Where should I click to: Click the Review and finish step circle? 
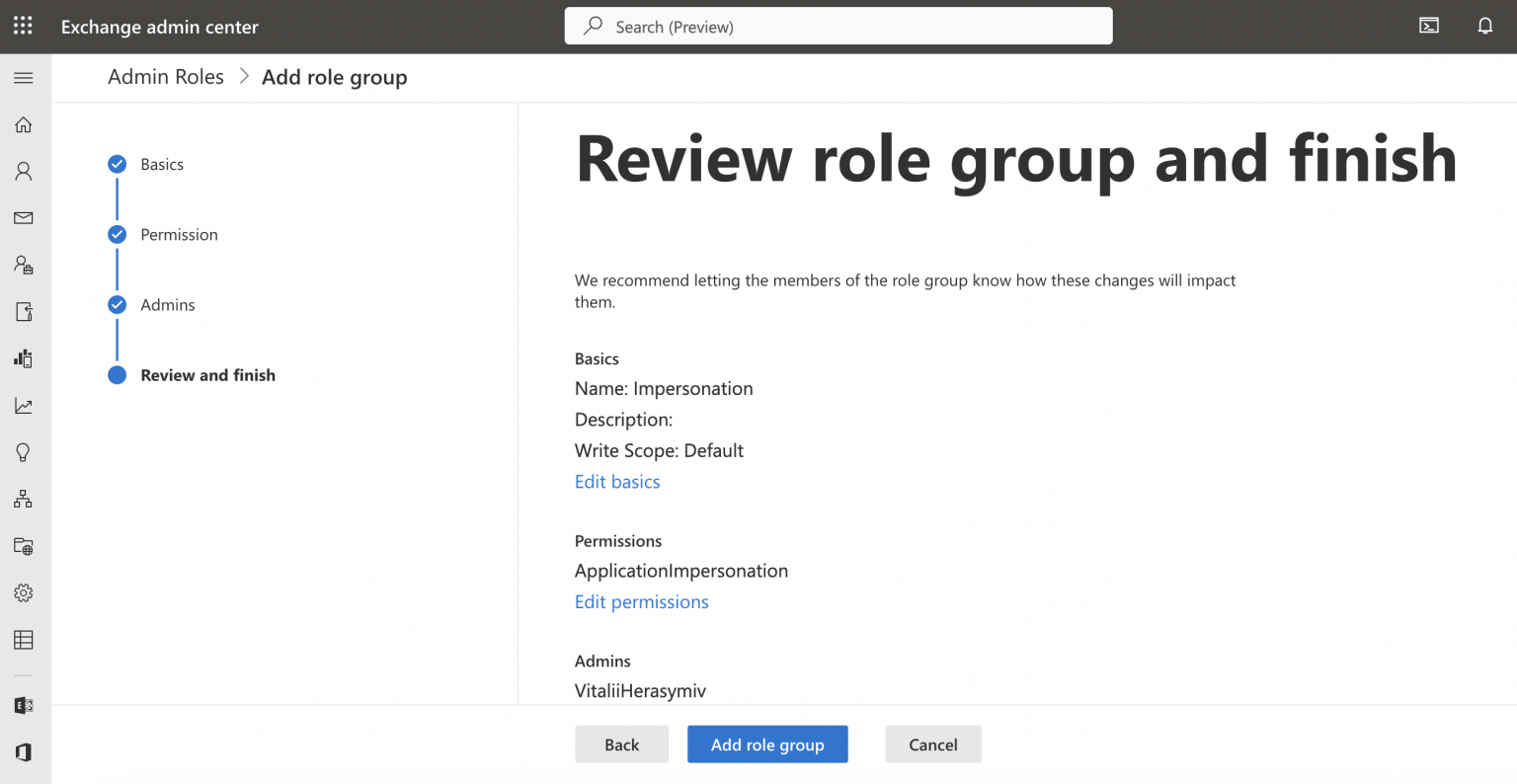[x=117, y=375]
